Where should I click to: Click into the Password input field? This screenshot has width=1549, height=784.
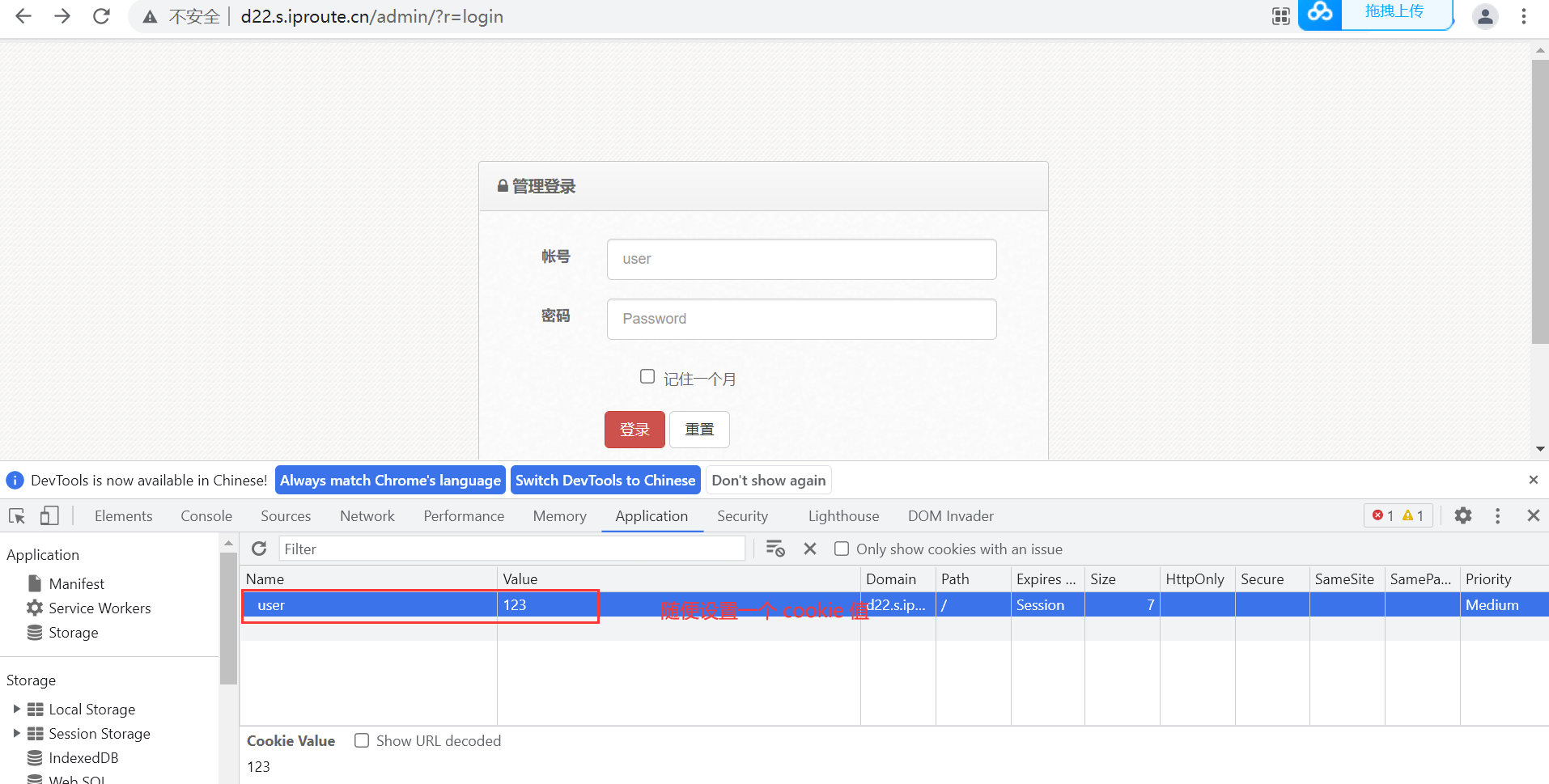coord(801,319)
